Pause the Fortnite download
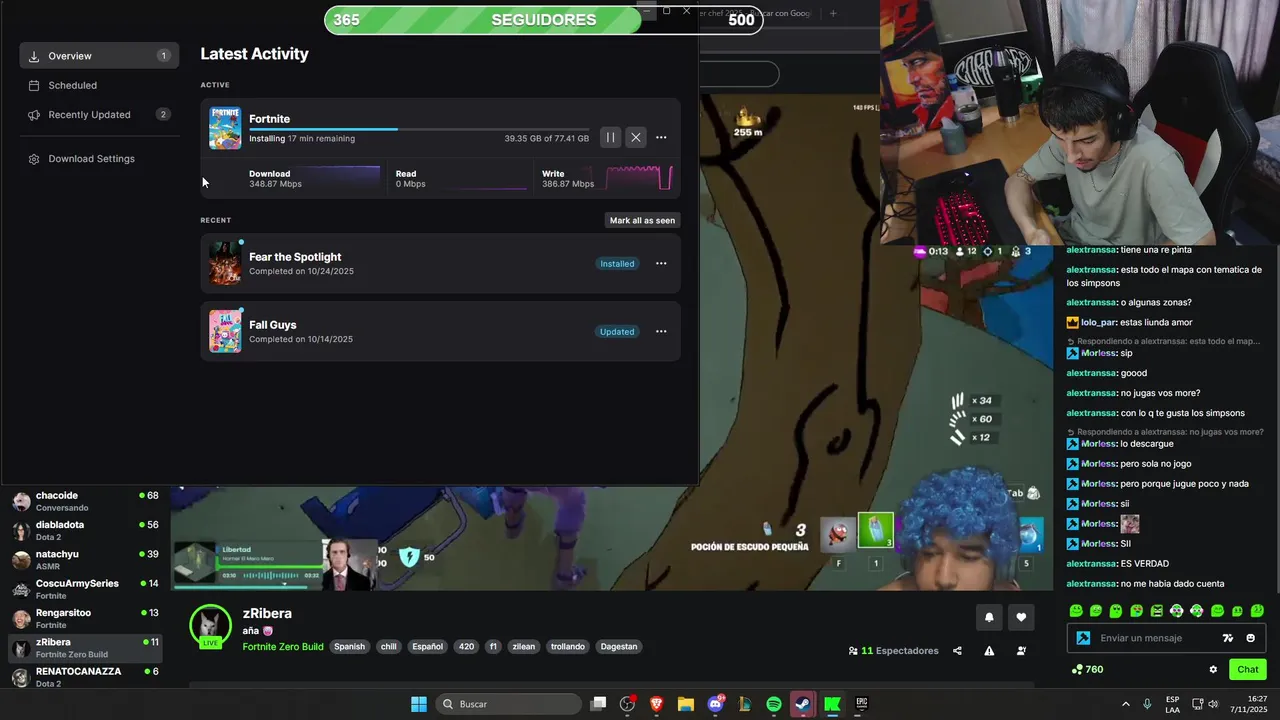This screenshot has height=720, width=1280. (610, 137)
